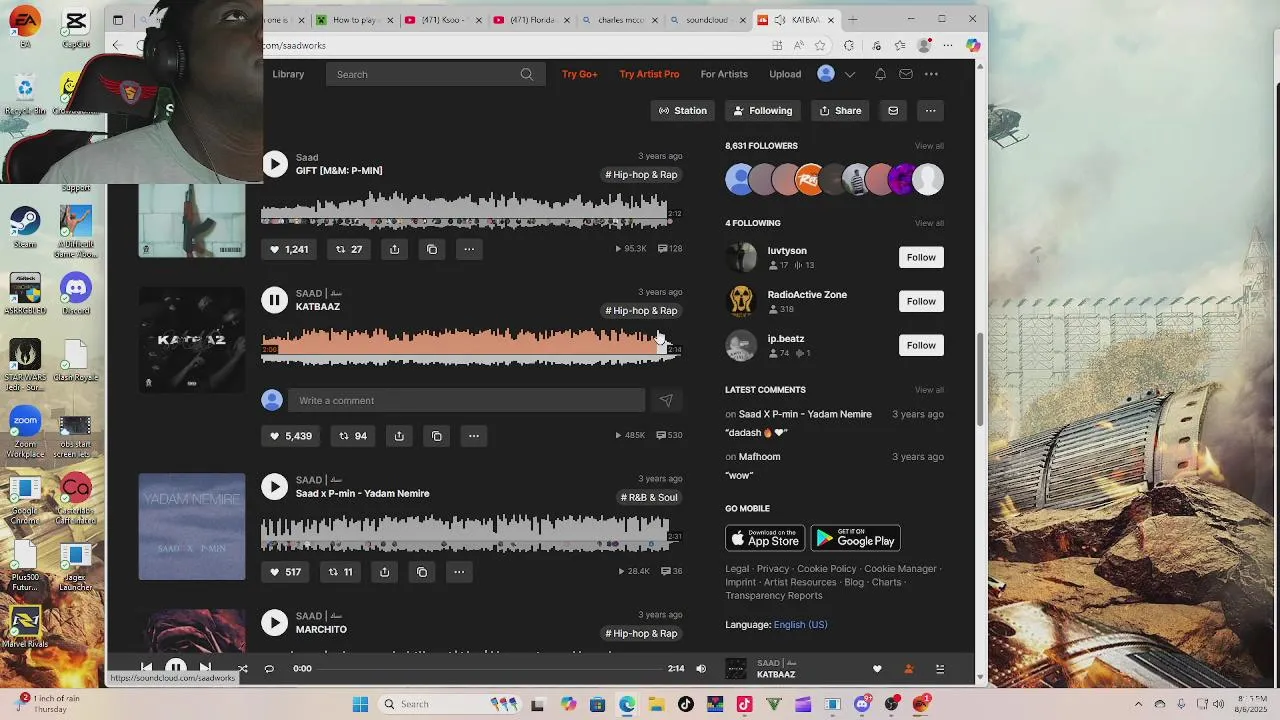Screen dimensions: 1280x720
Task: Copy link of KATBAAZ track
Action: tap(436, 436)
